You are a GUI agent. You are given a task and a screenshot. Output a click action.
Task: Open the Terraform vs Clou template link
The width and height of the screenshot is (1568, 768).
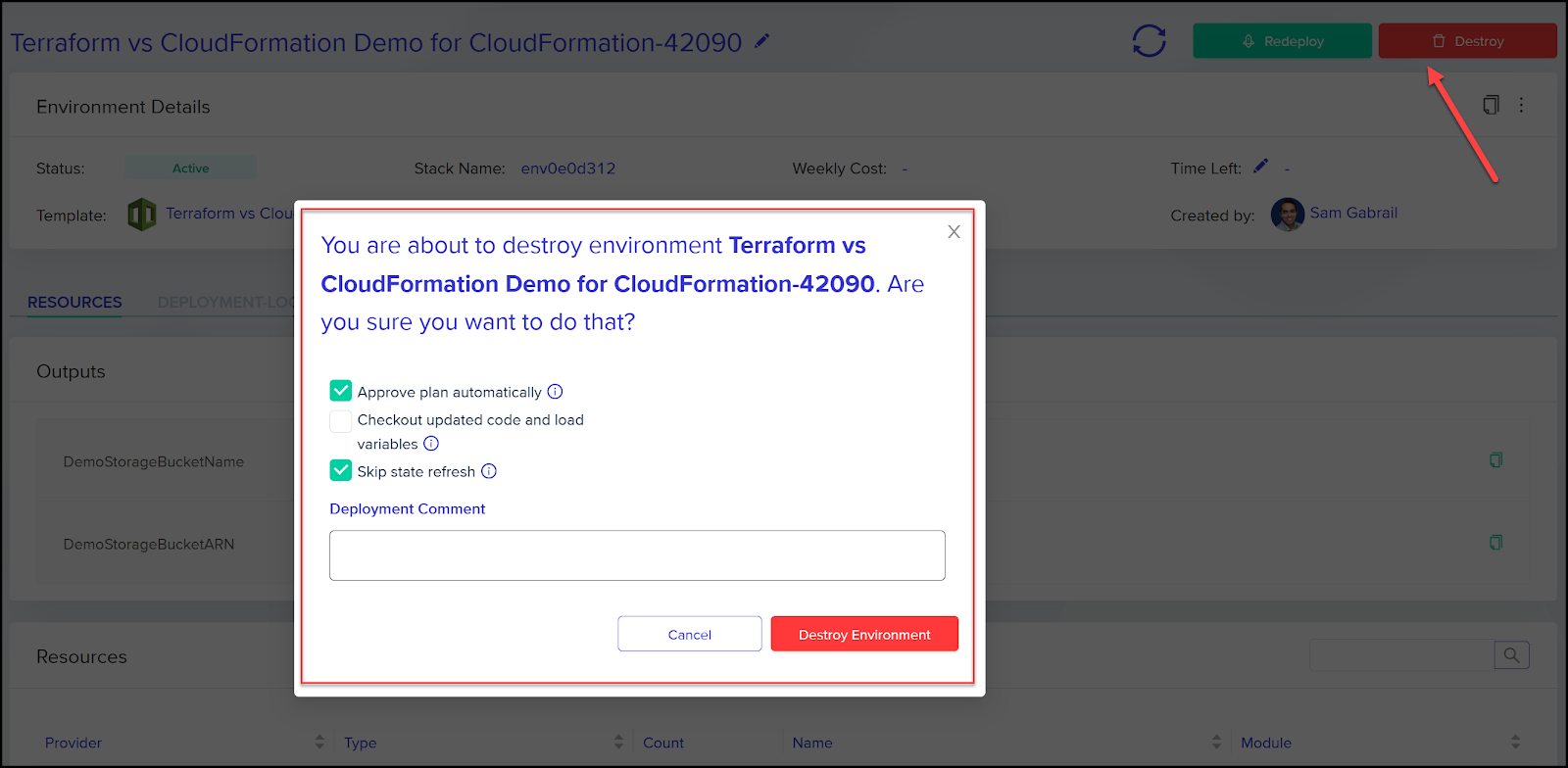click(229, 214)
